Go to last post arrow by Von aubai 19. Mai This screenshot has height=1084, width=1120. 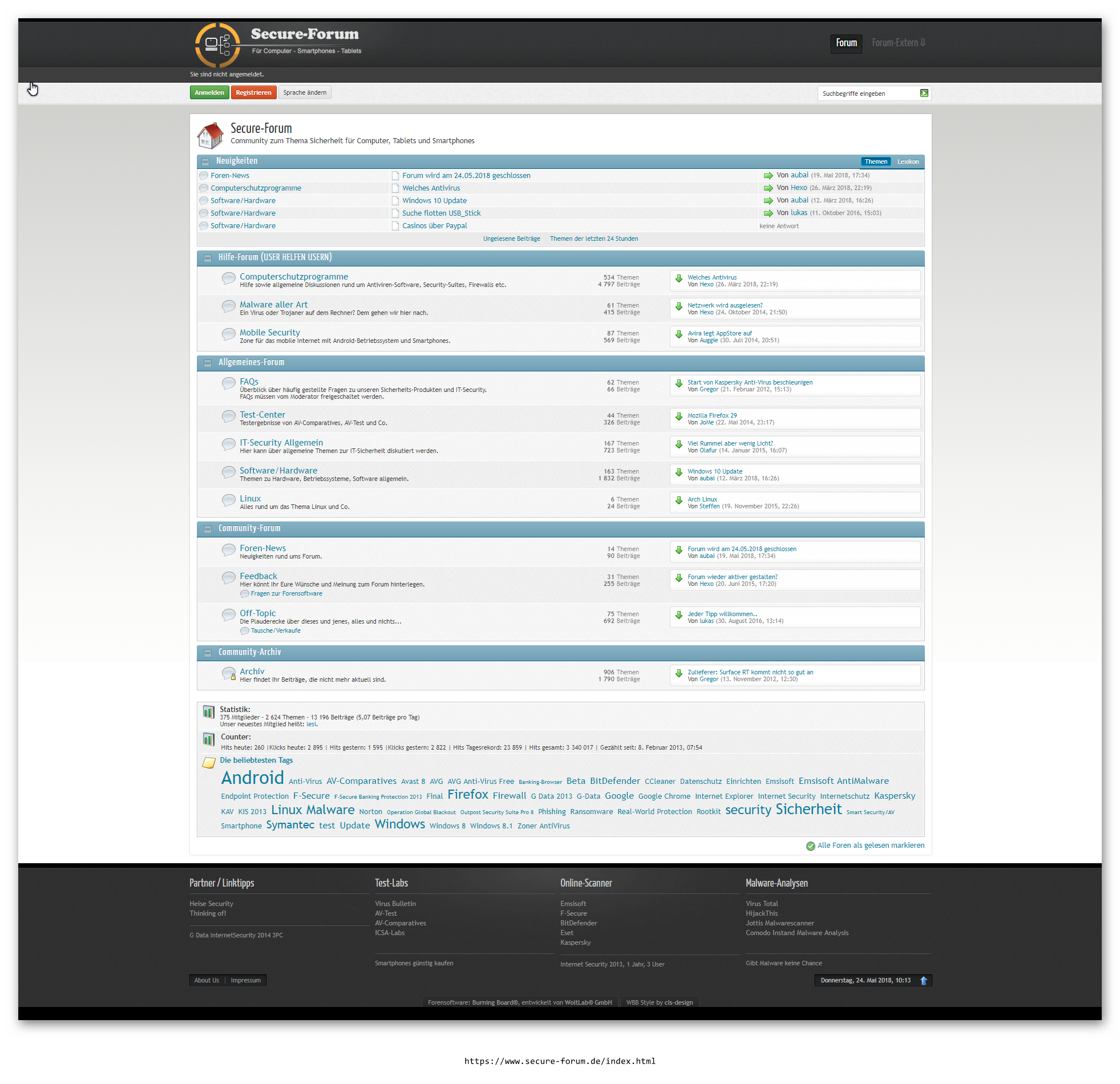pyautogui.click(x=768, y=175)
